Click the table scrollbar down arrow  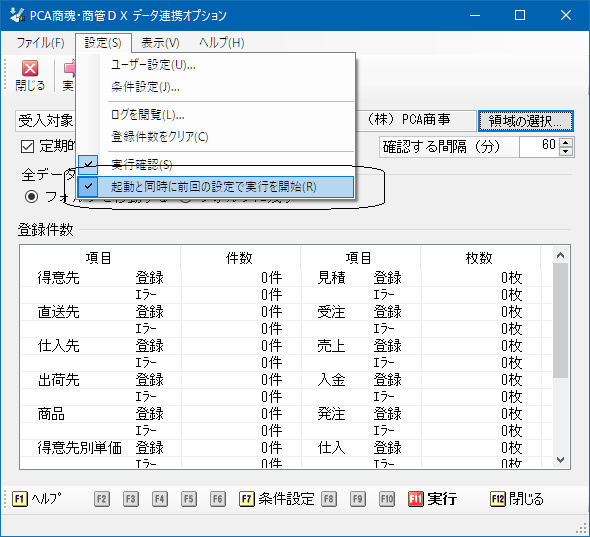point(560,460)
